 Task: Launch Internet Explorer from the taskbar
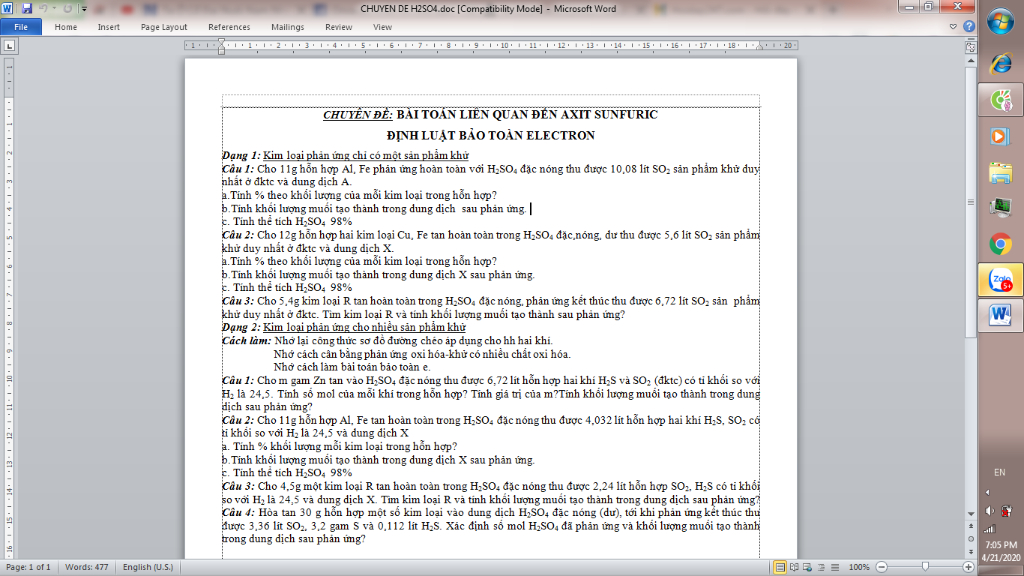tap(1000, 63)
